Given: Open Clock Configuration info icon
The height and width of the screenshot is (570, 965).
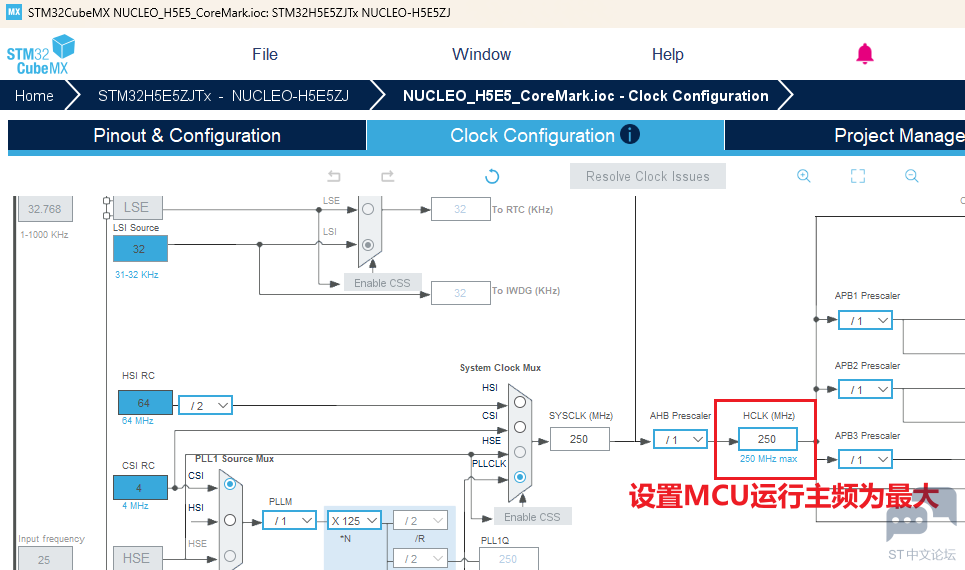Looking at the screenshot, I should tap(630, 134).
